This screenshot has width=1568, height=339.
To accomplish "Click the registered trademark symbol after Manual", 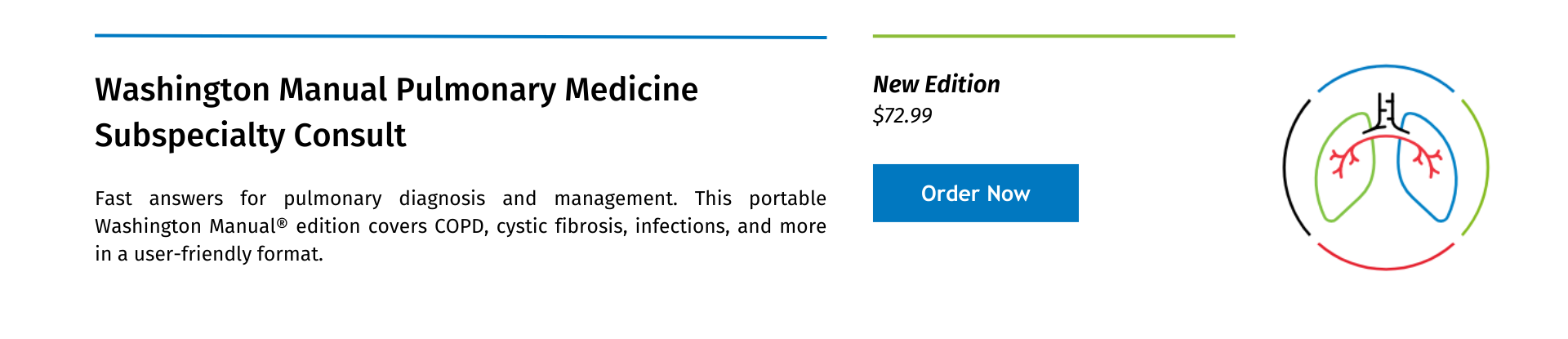I will point(282,222).
